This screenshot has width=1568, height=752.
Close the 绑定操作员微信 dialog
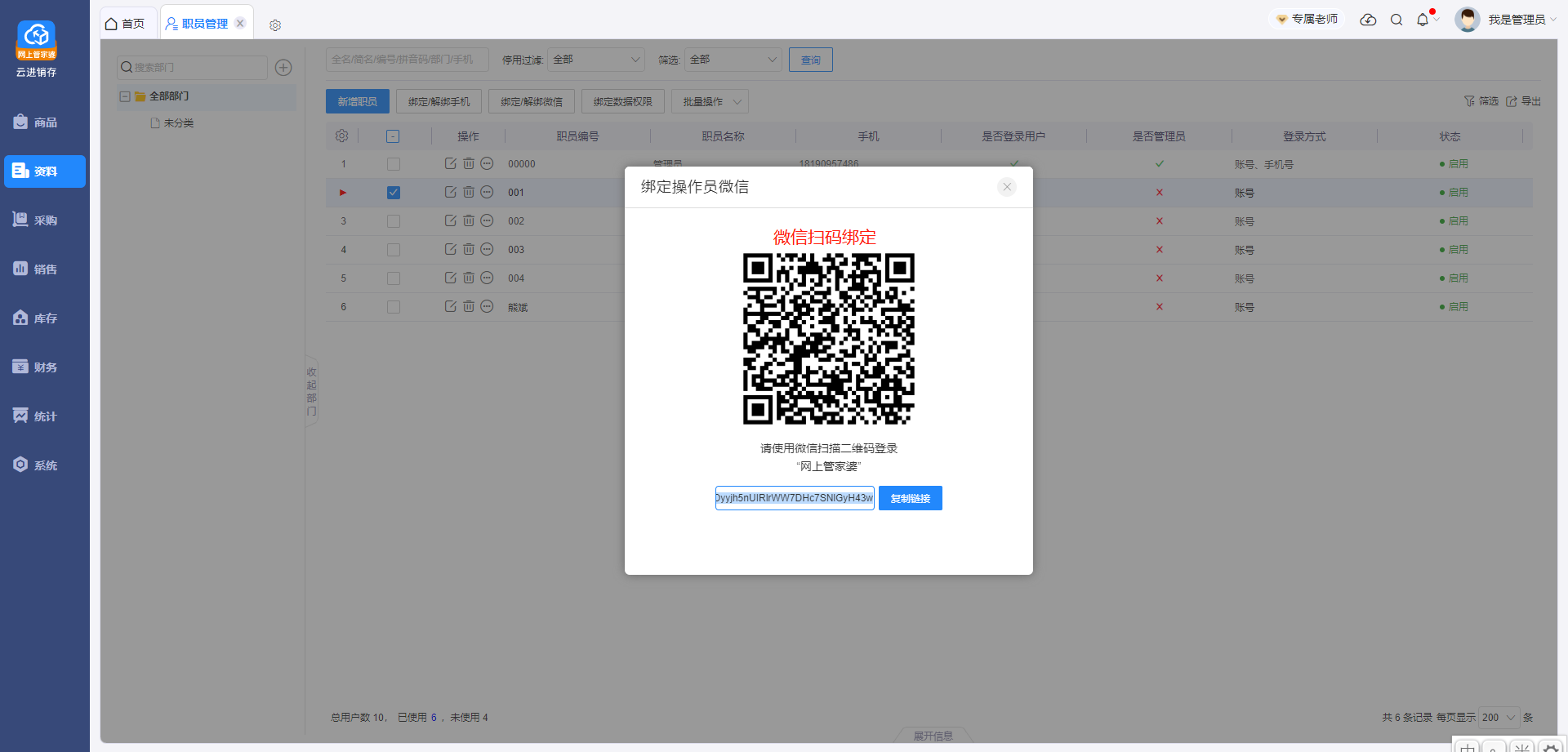point(1007,187)
